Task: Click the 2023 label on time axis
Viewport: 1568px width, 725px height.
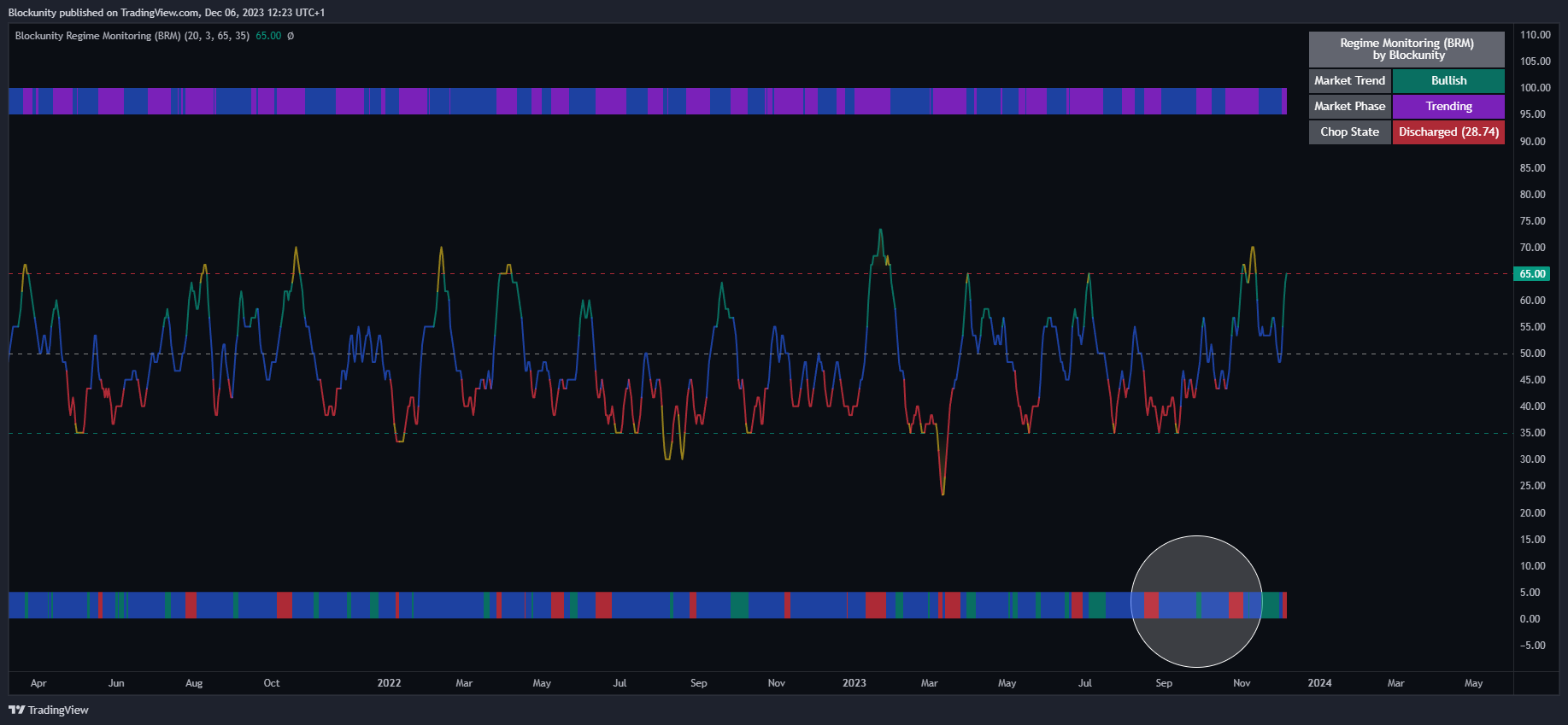Action: click(x=854, y=683)
